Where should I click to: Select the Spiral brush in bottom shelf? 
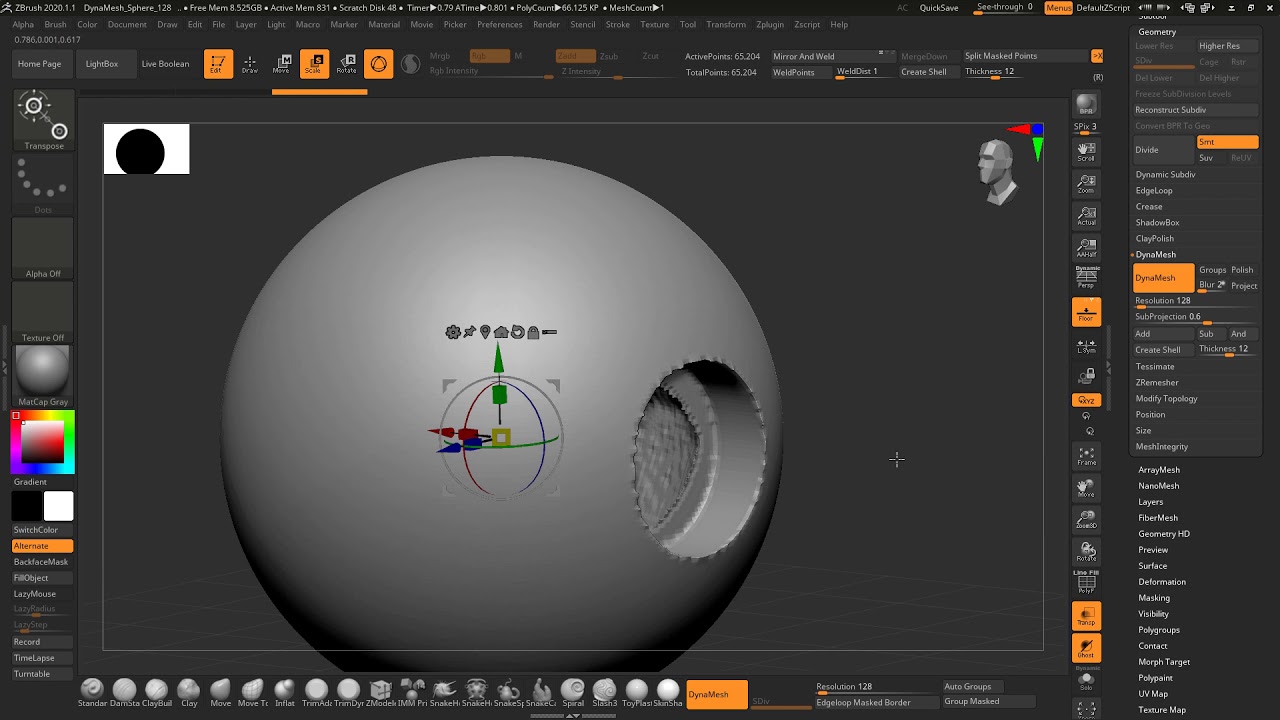(x=573, y=693)
